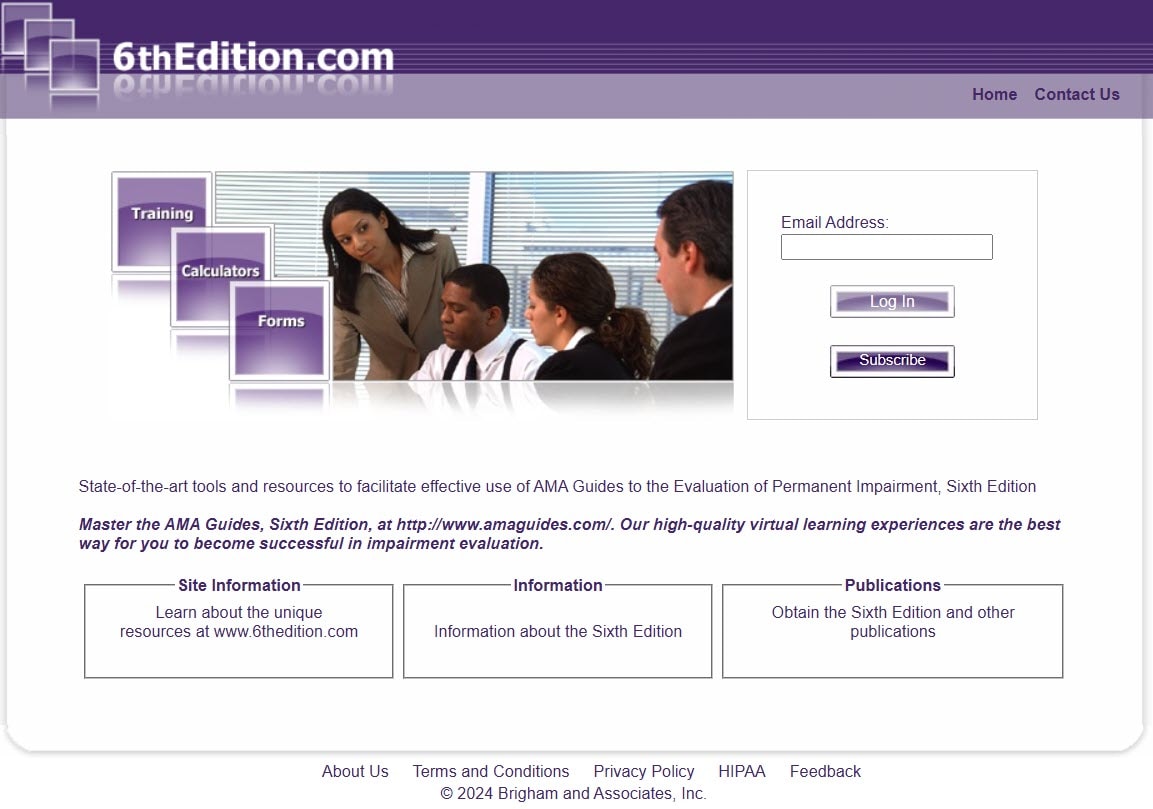Screen dimensions: 1153x809
Task: Click the 'State-of-the-art tools and resources' tagline
Action: (557, 487)
